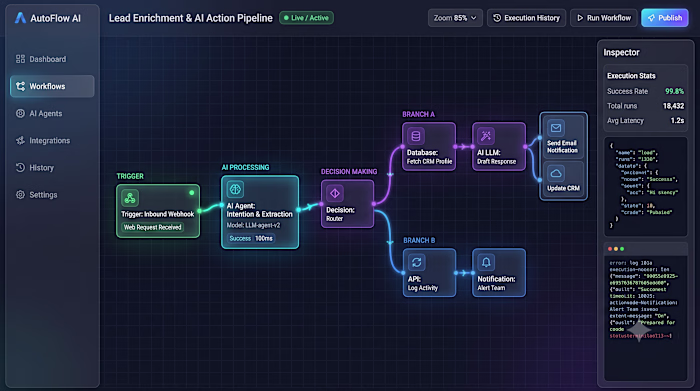Click the envelope icon on Send Email node
This screenshot has width=700, height=391.
(556, 129)
